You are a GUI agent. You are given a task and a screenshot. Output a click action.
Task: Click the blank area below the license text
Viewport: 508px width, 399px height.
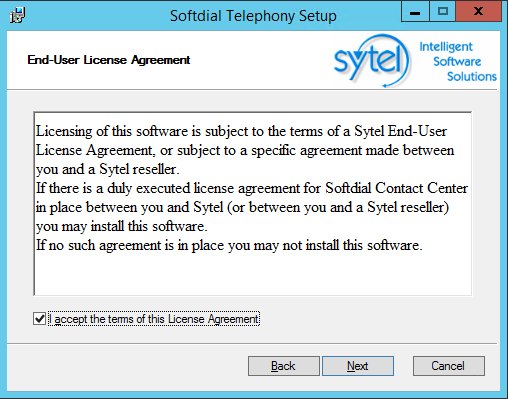pos(253,274)
